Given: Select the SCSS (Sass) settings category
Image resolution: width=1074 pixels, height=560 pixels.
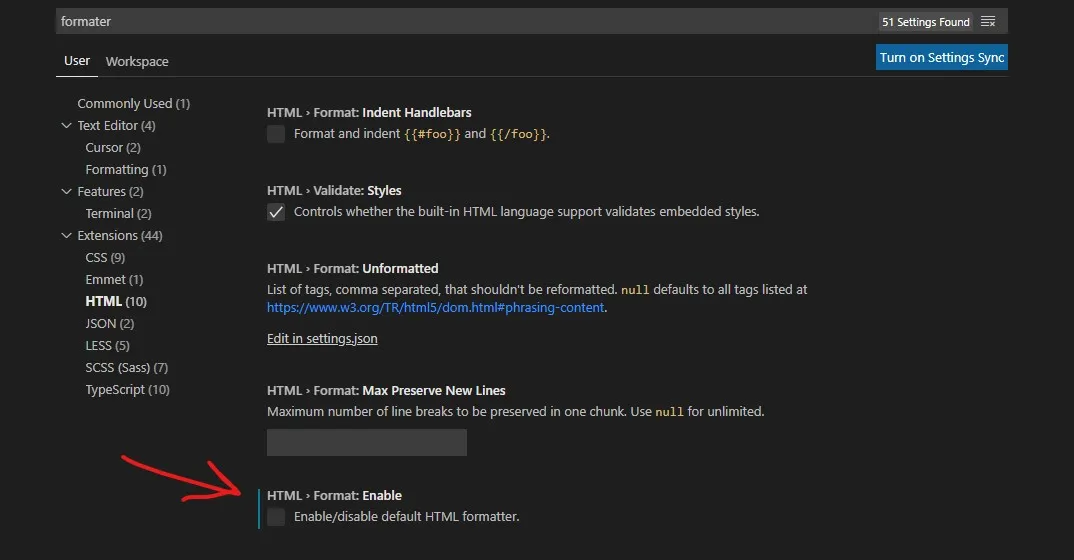Looking at the screenshot, I should tap(126, 368).
